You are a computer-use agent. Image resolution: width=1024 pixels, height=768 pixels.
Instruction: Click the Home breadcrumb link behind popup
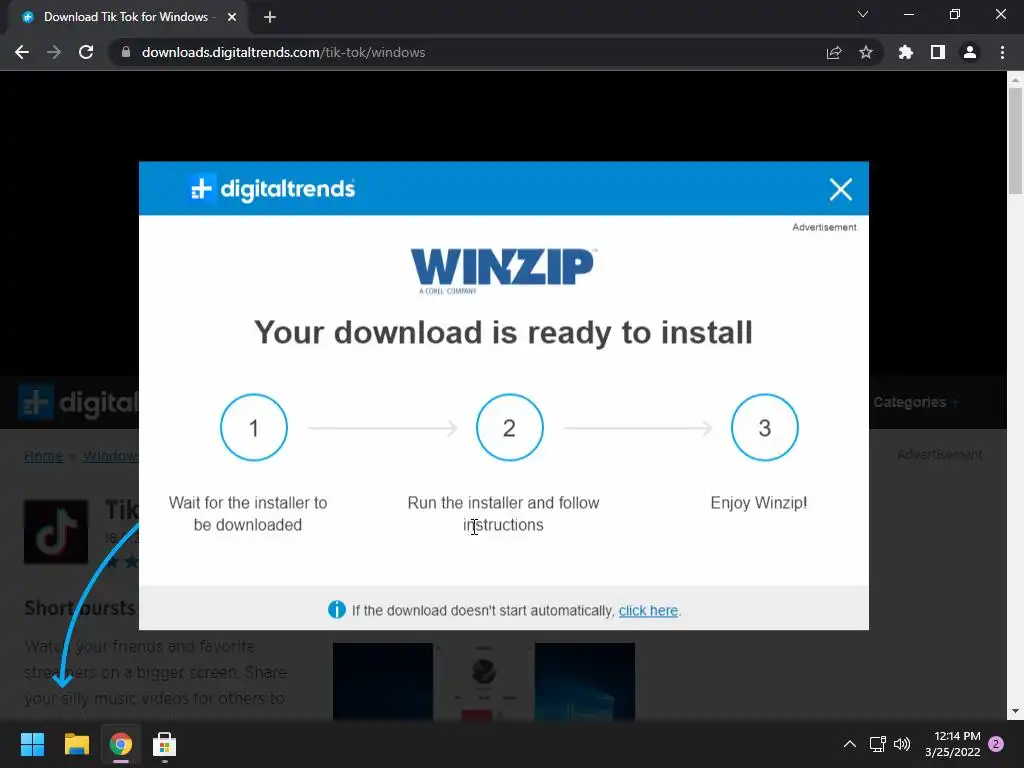[43, 456]
